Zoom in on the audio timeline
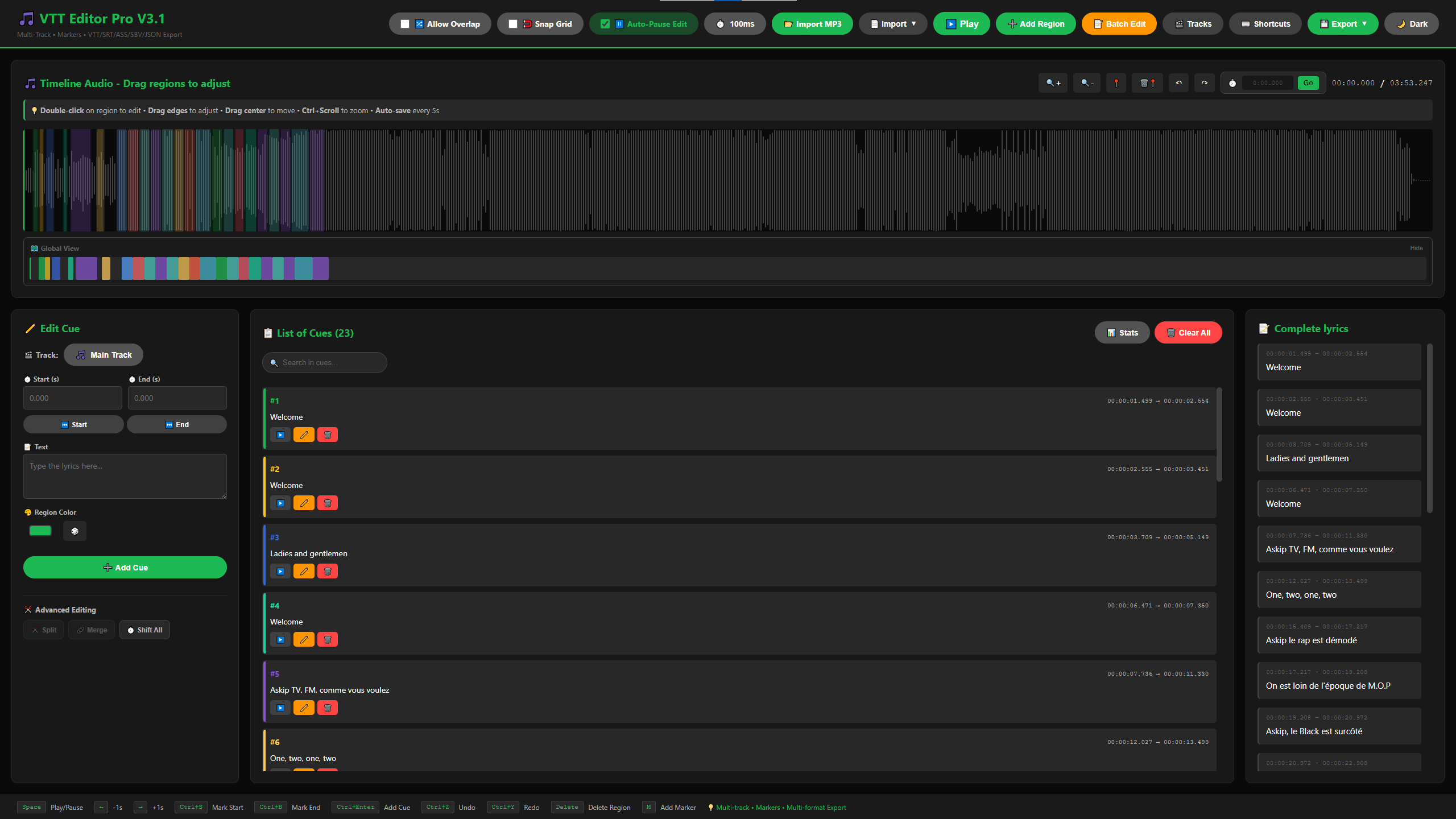The width and height of the screenshot is (1456, 819). point(1053,83)
